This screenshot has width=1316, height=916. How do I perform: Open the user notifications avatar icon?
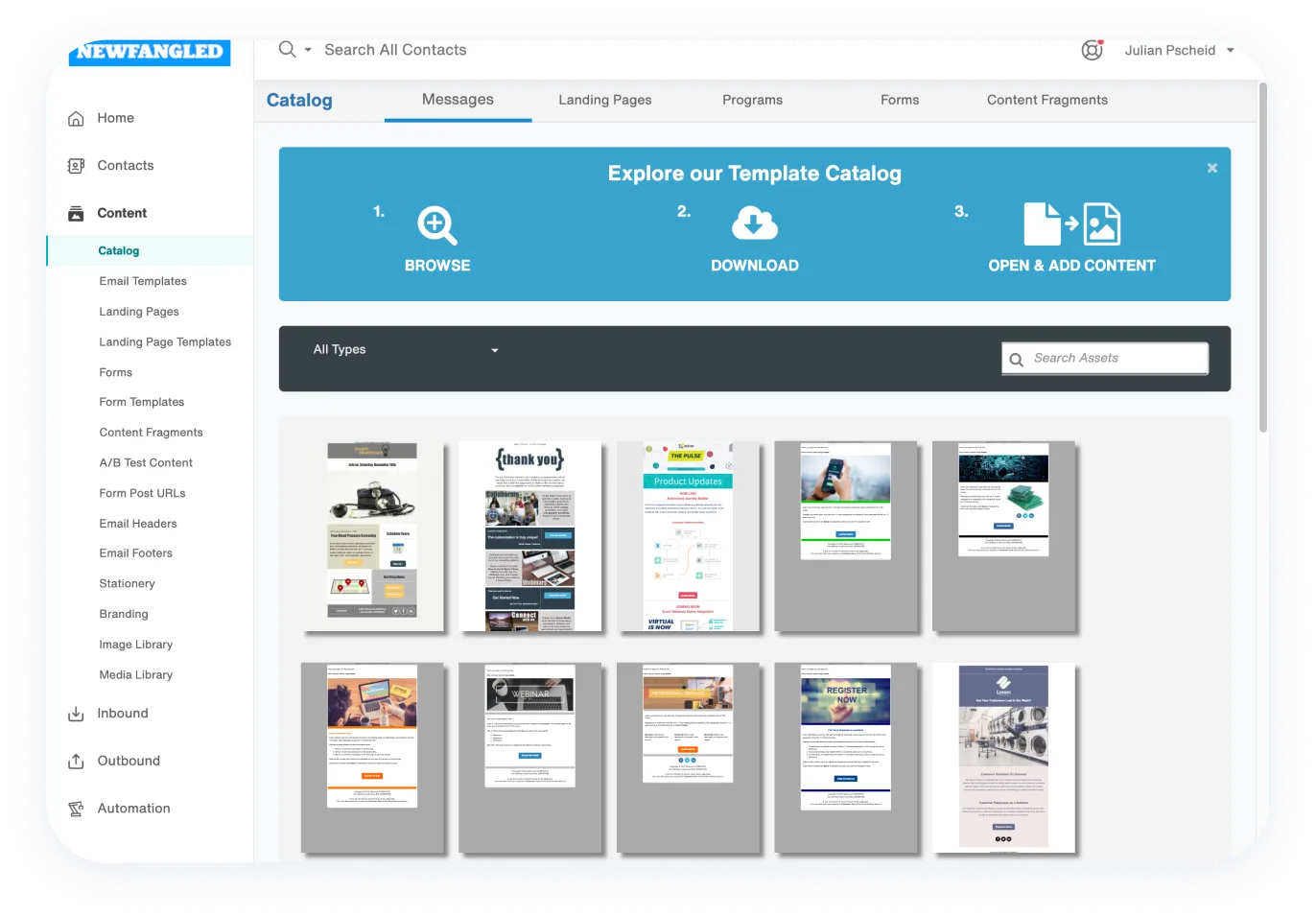(x=1092, y=50)
